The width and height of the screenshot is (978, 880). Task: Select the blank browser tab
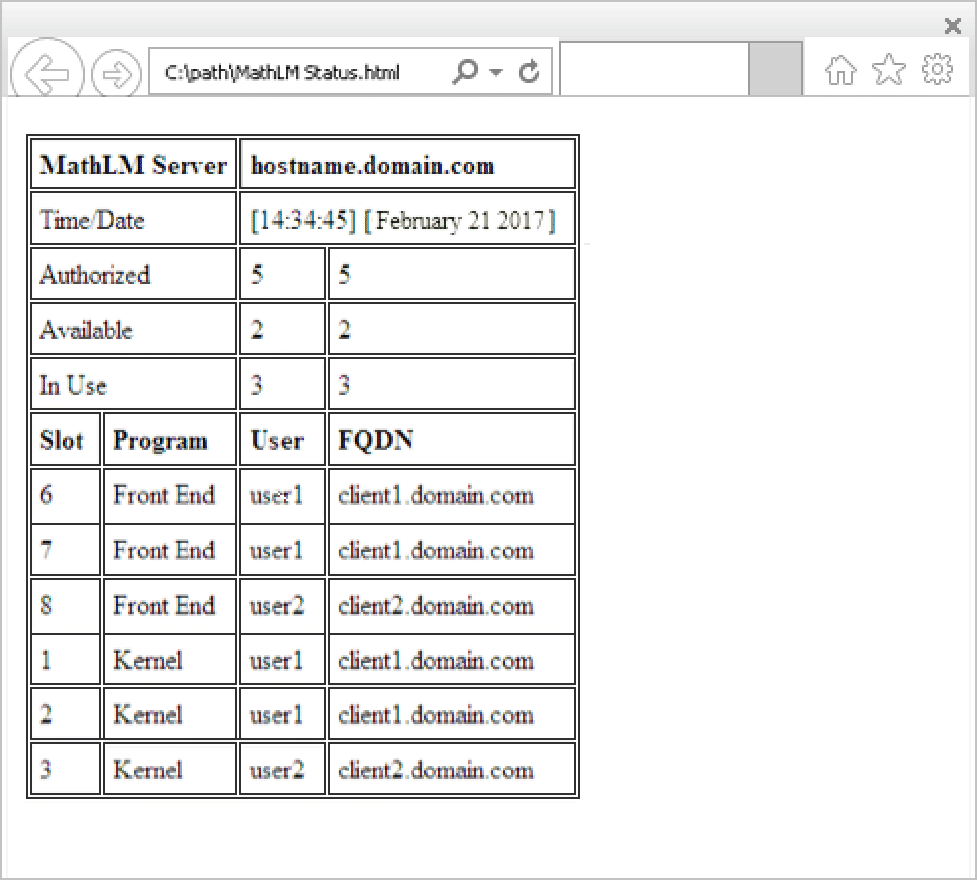point(654,69)
